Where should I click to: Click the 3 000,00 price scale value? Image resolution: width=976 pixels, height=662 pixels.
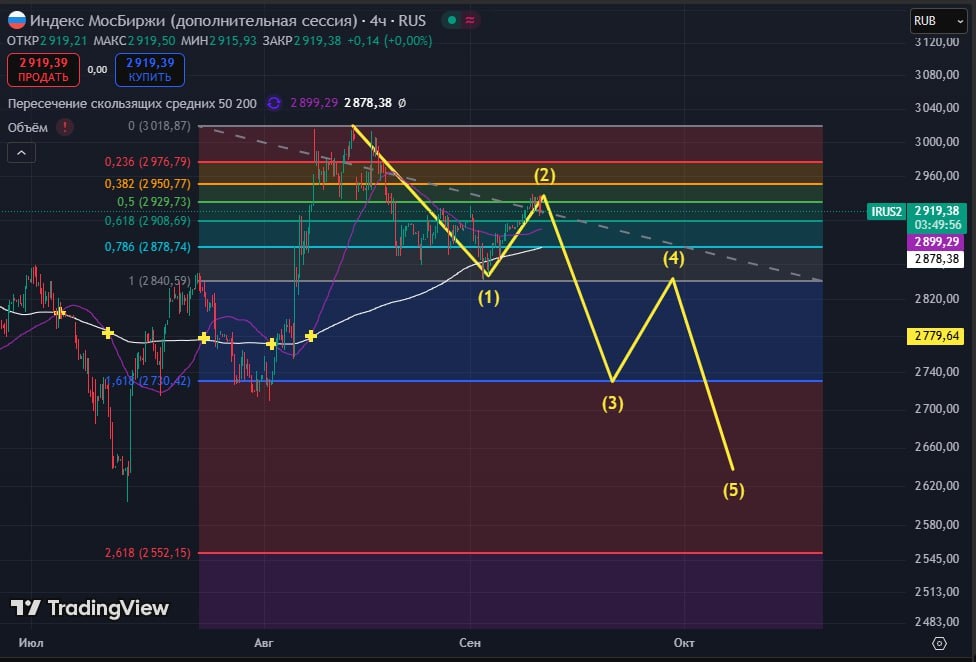(937, 142)
